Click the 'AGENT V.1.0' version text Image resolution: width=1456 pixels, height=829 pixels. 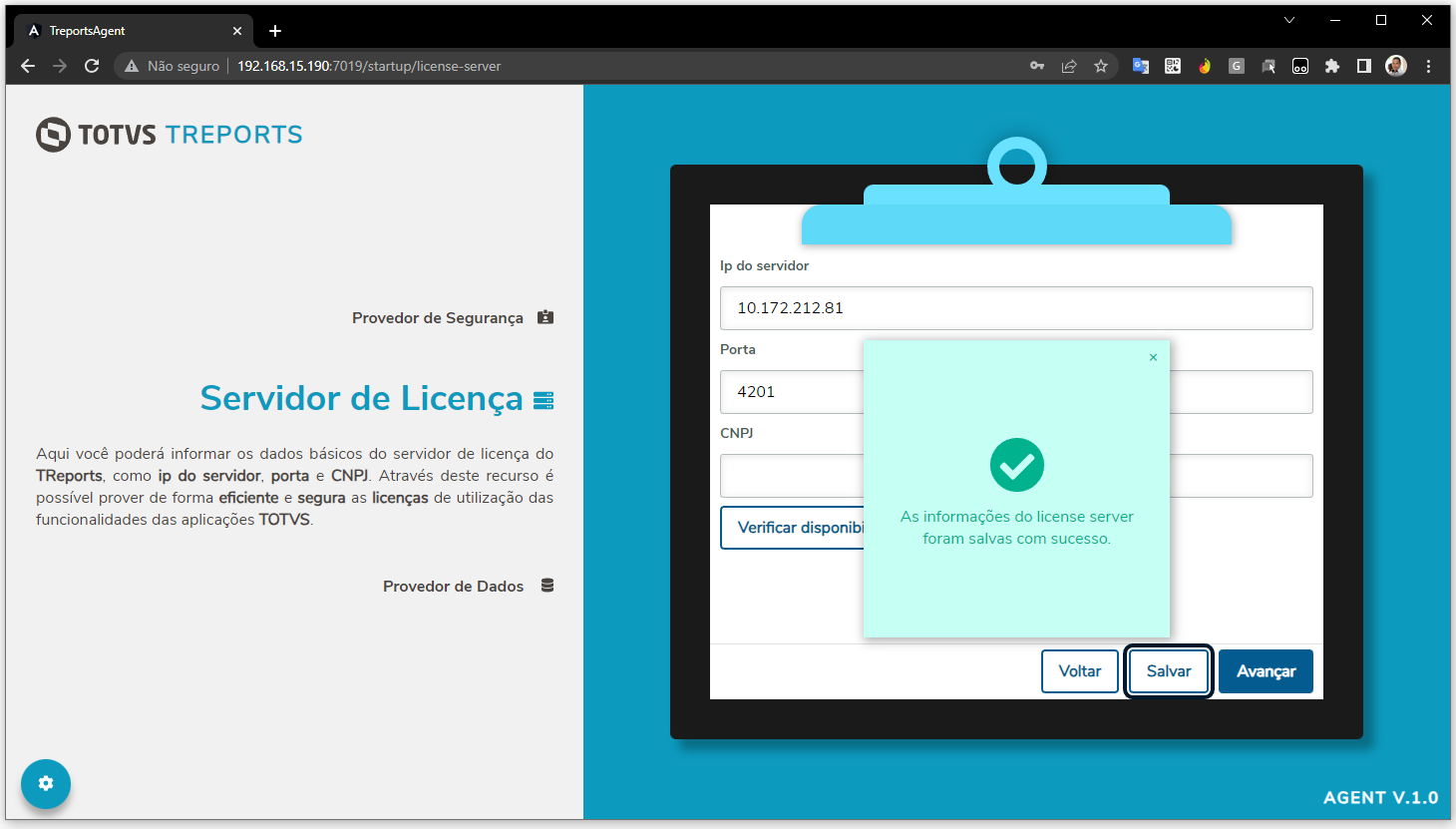click(1381, 797)
